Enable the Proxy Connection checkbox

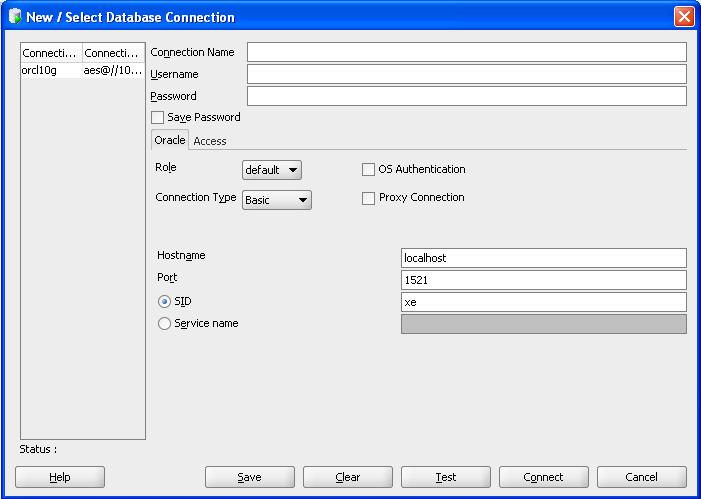tap(368, 198)
